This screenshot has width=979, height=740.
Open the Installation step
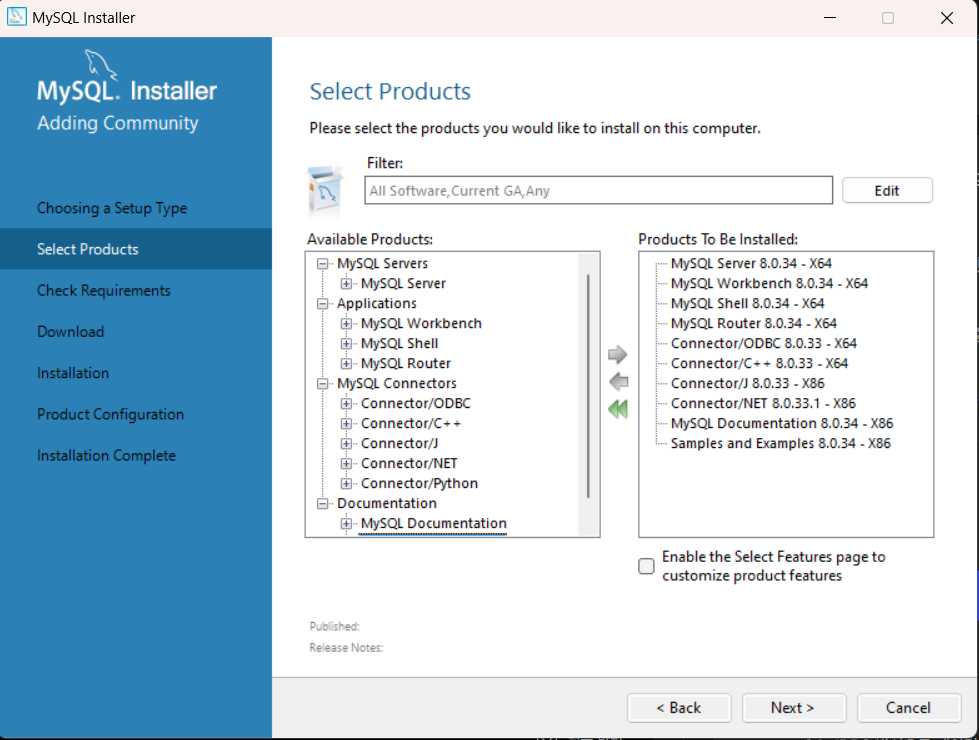73,373
